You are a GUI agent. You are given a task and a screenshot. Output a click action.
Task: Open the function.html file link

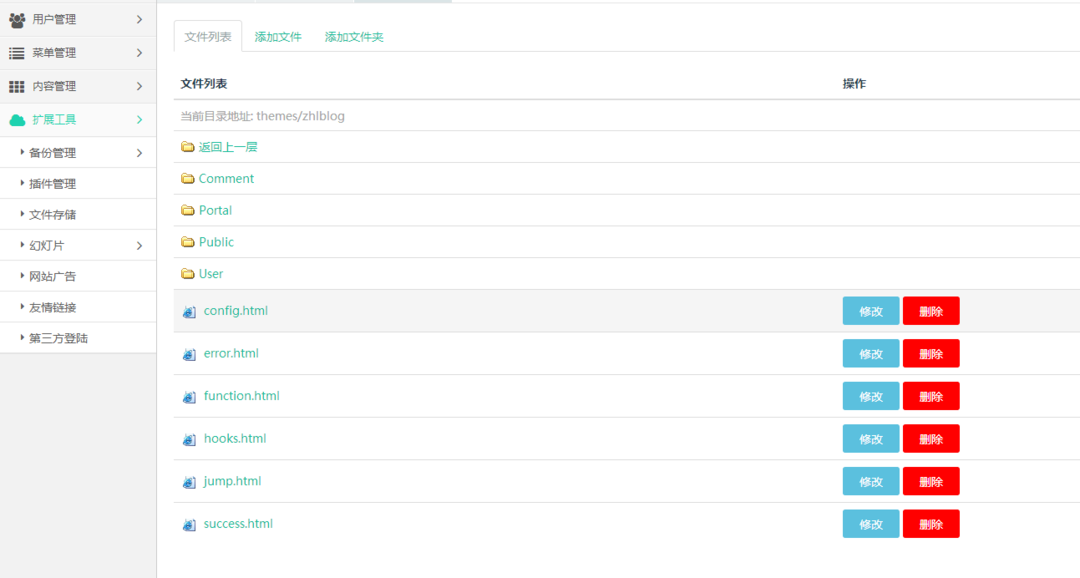click(242, 396)
